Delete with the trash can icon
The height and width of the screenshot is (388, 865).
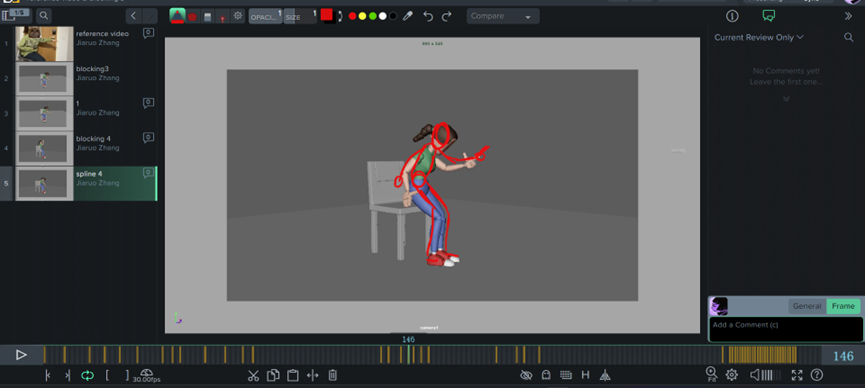point(333,375)
